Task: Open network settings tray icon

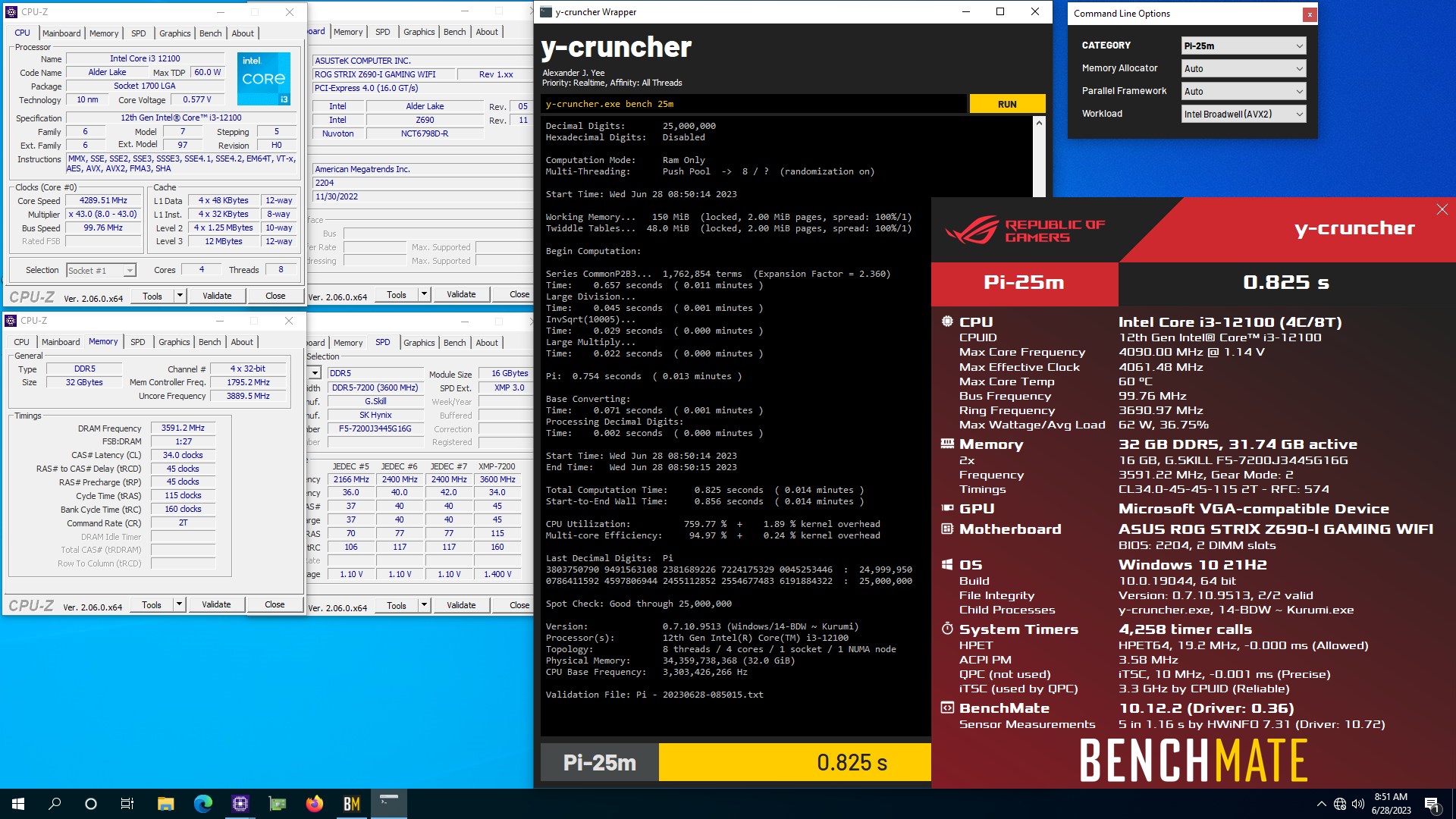Action: pos(1340,804)
